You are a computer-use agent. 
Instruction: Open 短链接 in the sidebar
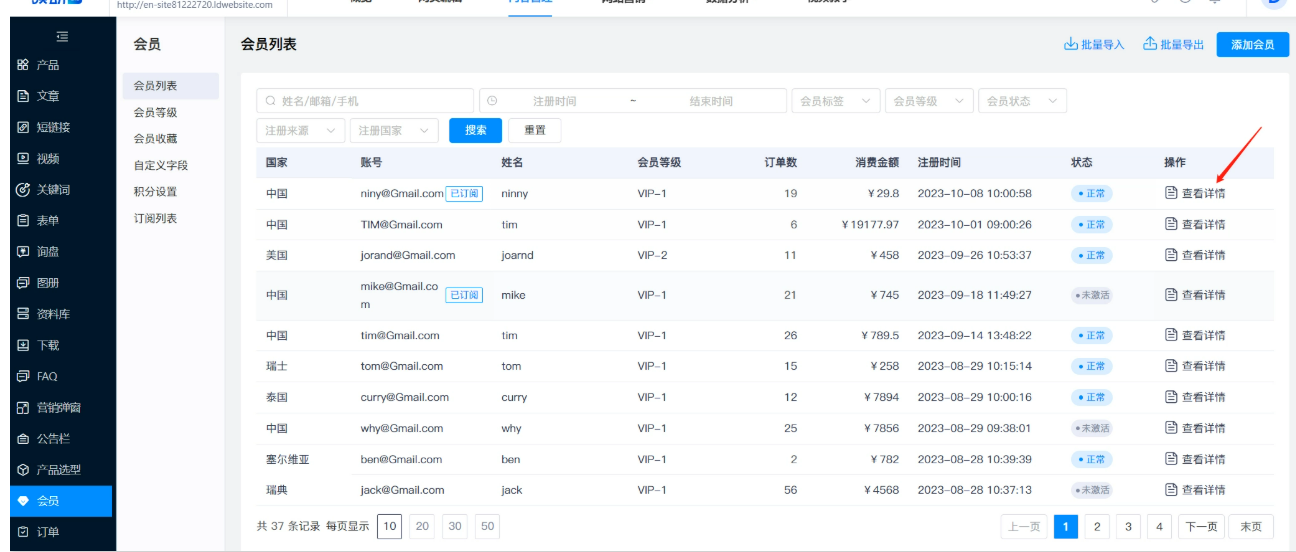(x=53, y=127)
